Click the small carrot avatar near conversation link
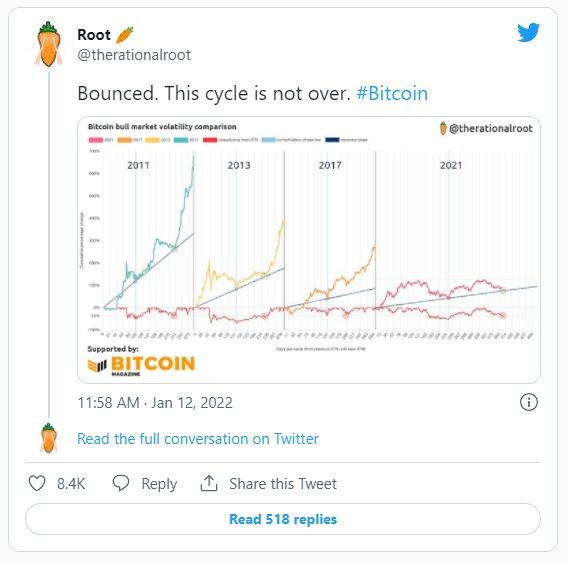Screen dimensions: 569x564 tap(49, 438)
